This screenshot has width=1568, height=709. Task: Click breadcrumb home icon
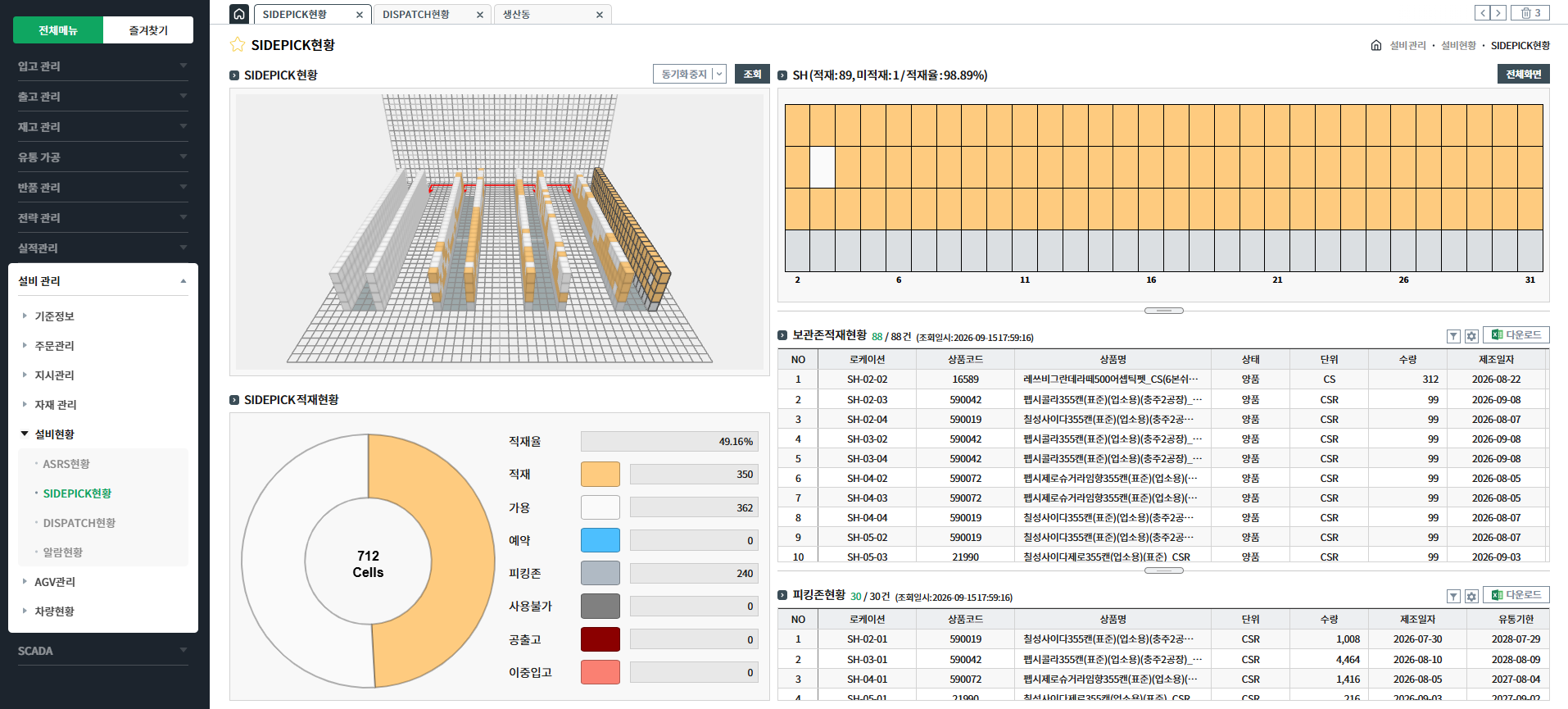[x=1376, y=45]
